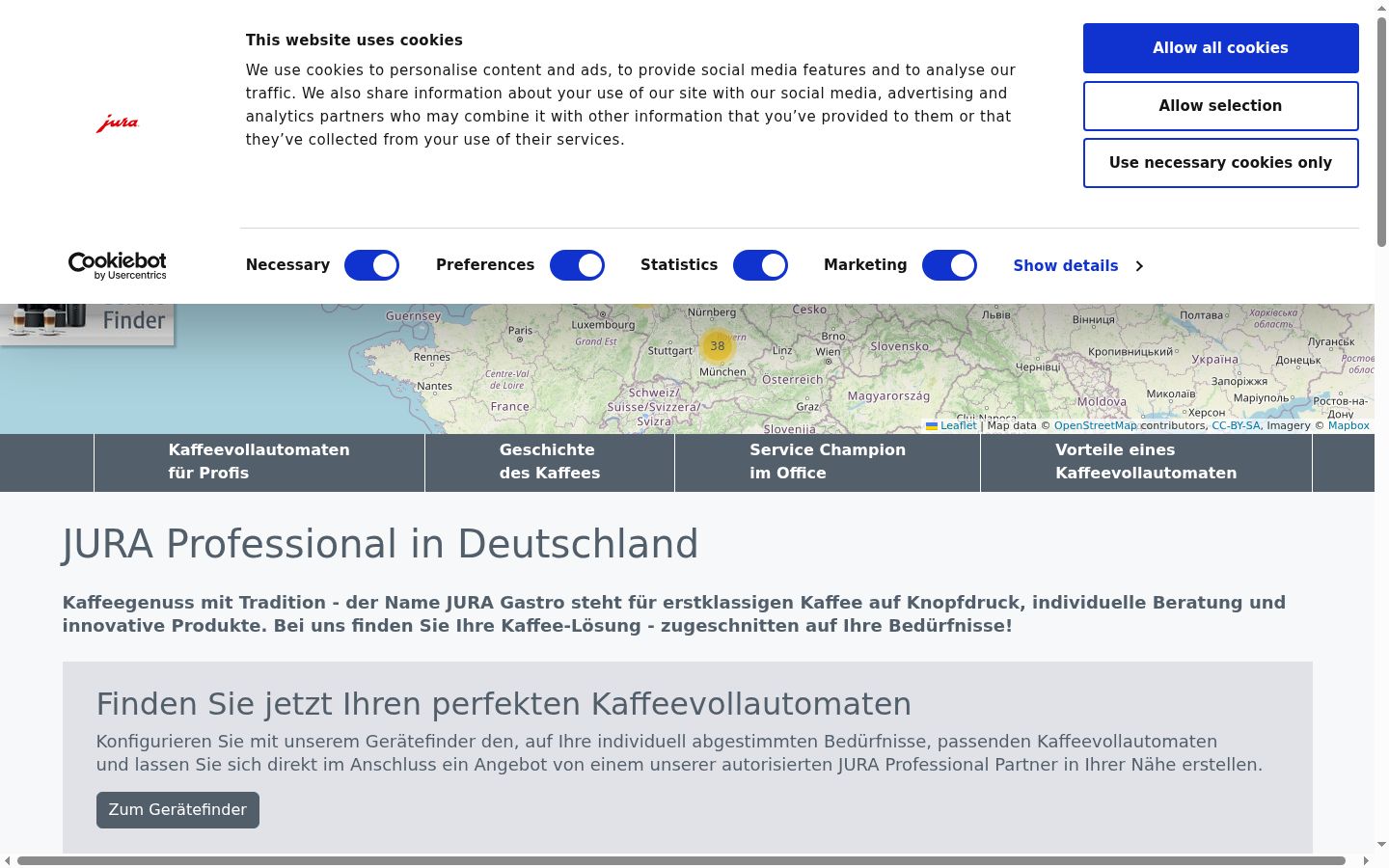Click München on the map
The width and height of the screenshot is (1389, 868).
pos(722,372)
